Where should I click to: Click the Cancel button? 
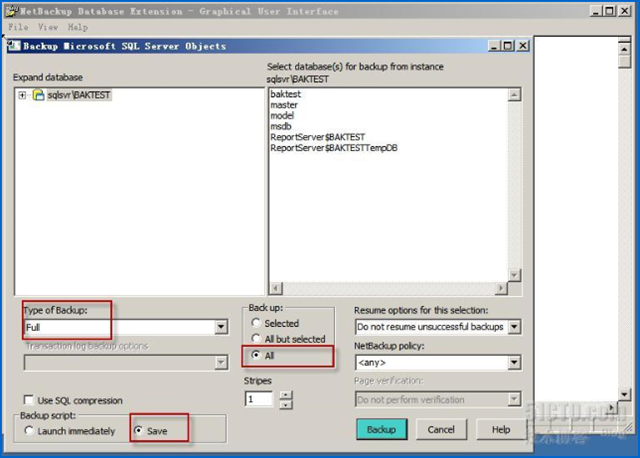point(441,429)
